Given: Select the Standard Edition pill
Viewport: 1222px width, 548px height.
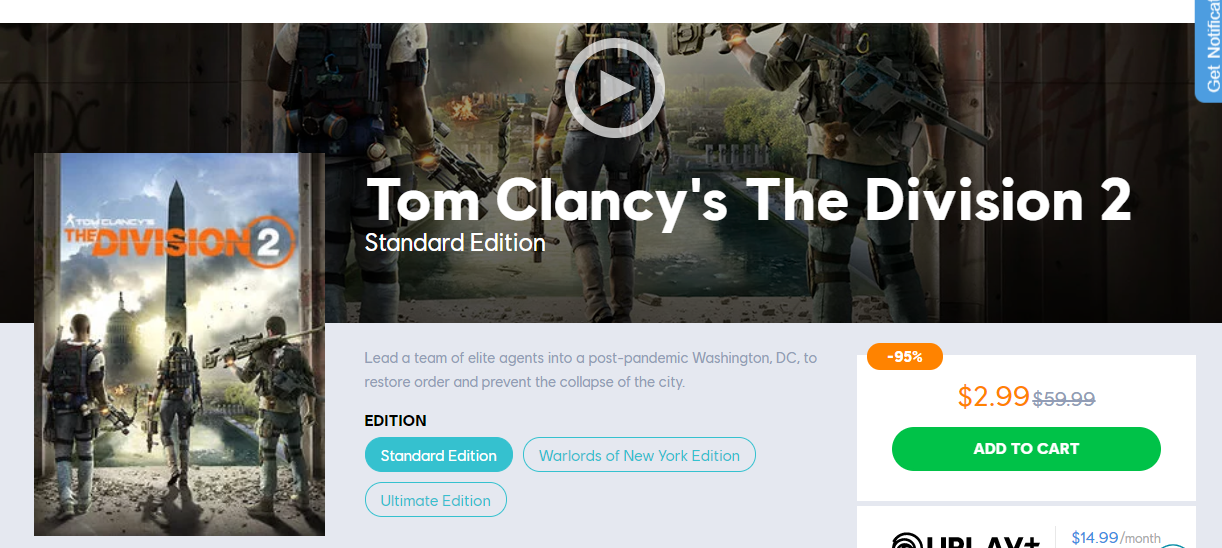Looking at the screenshot, I should click(x=439, y=455).
